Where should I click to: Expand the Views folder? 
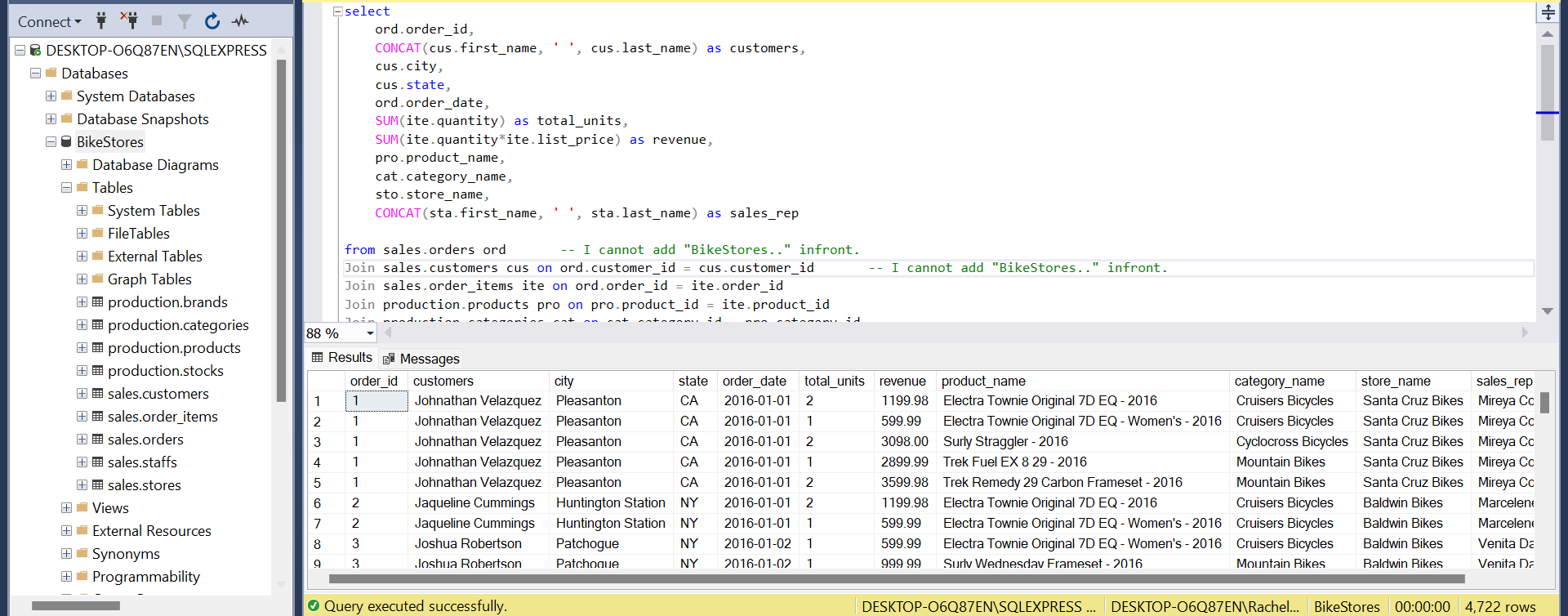click(66, 508)
